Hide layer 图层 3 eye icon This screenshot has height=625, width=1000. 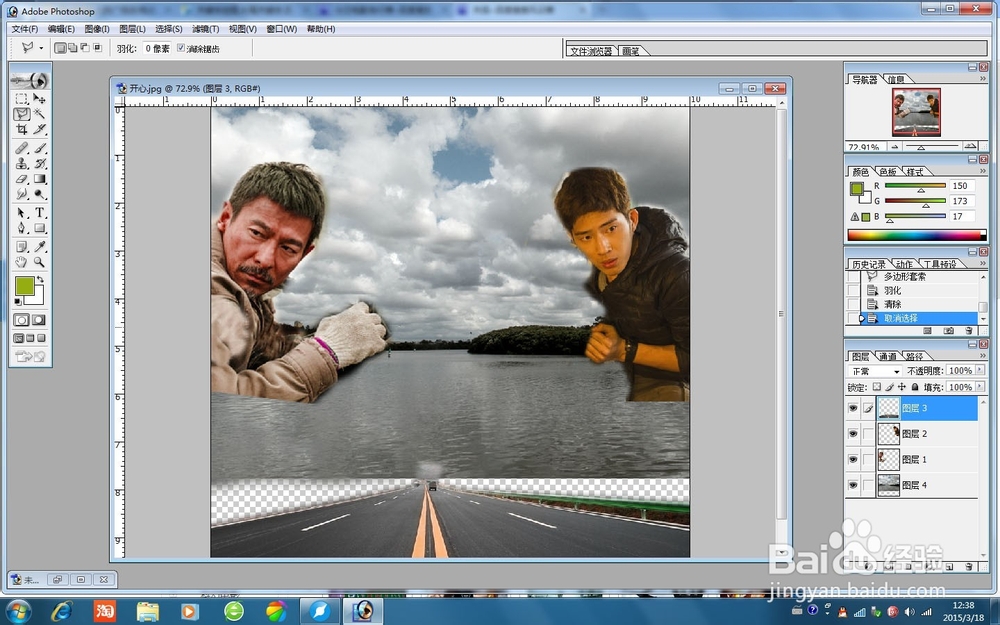click(x=853, y=408)
